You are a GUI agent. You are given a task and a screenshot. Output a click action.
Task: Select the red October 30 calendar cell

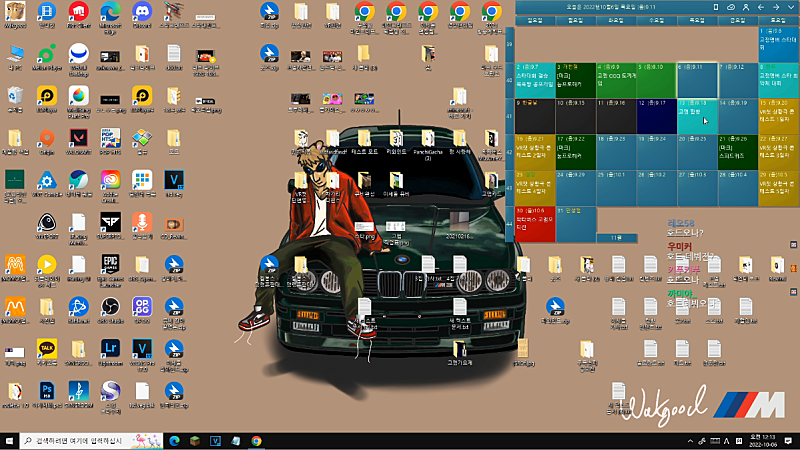coord(534,224)
